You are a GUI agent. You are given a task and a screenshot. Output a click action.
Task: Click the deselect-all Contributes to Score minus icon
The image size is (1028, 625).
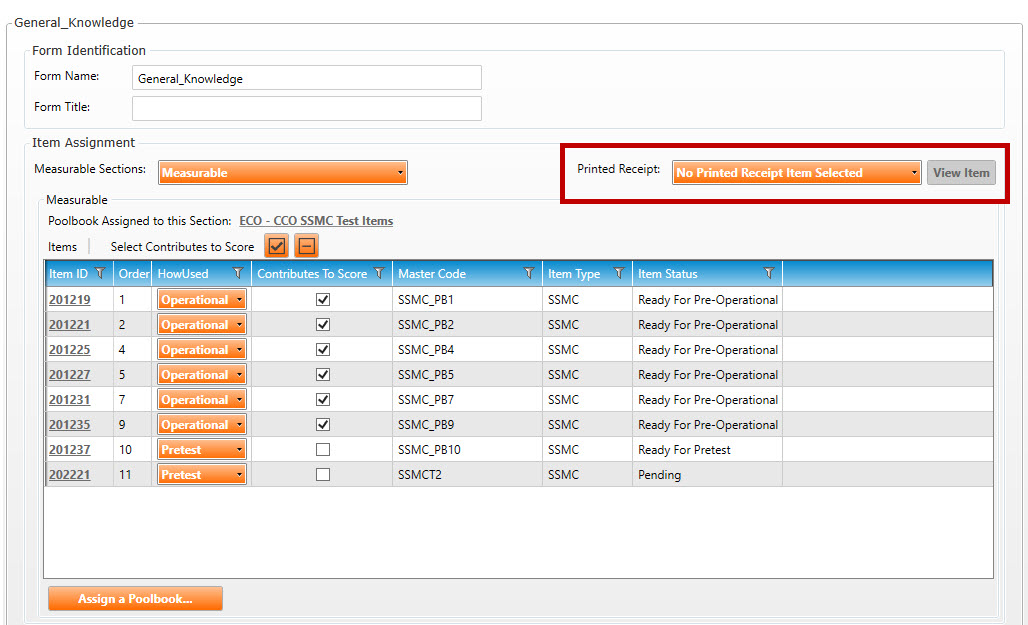(306, 246)
